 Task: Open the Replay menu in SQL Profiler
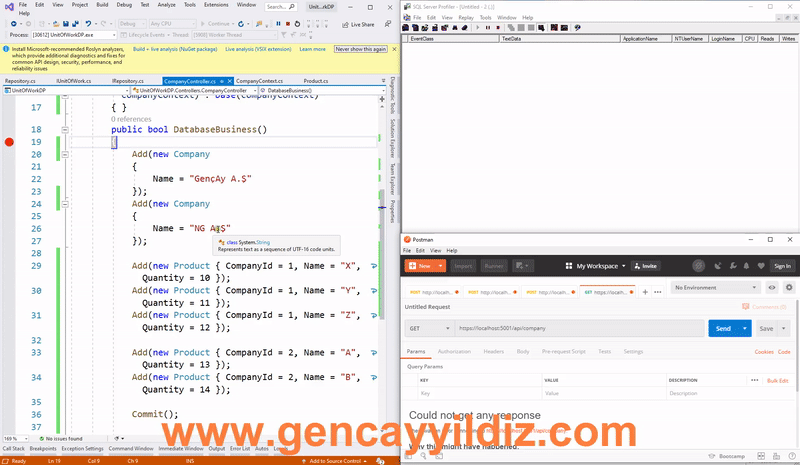pos(466,17)
